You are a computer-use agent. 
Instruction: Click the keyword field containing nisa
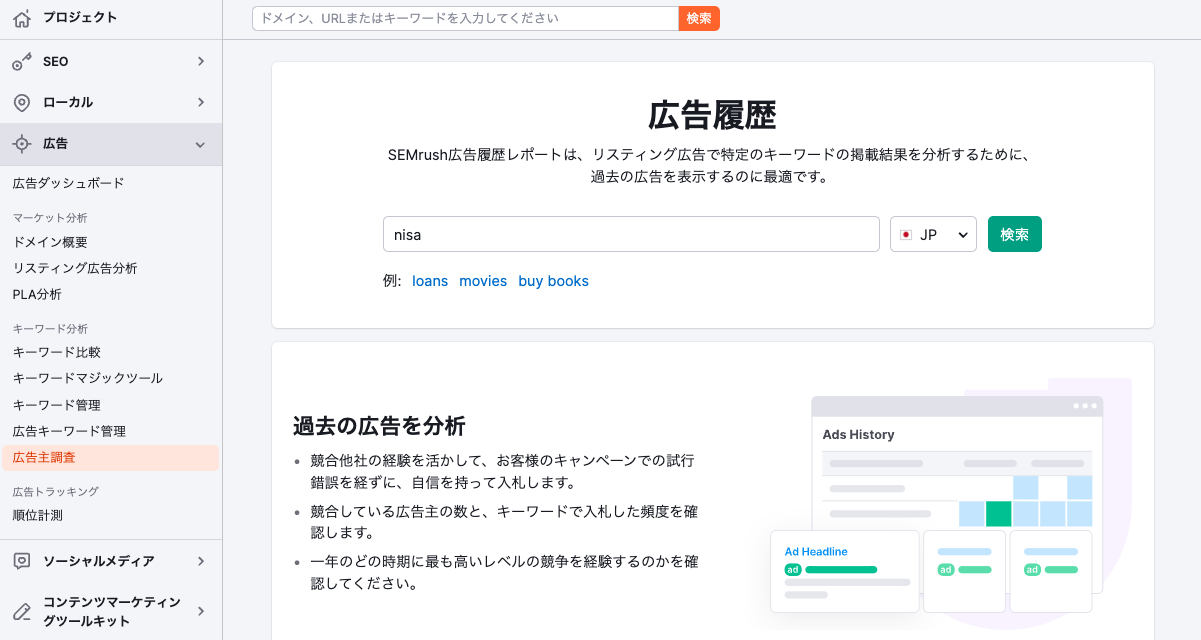[631, 235]
